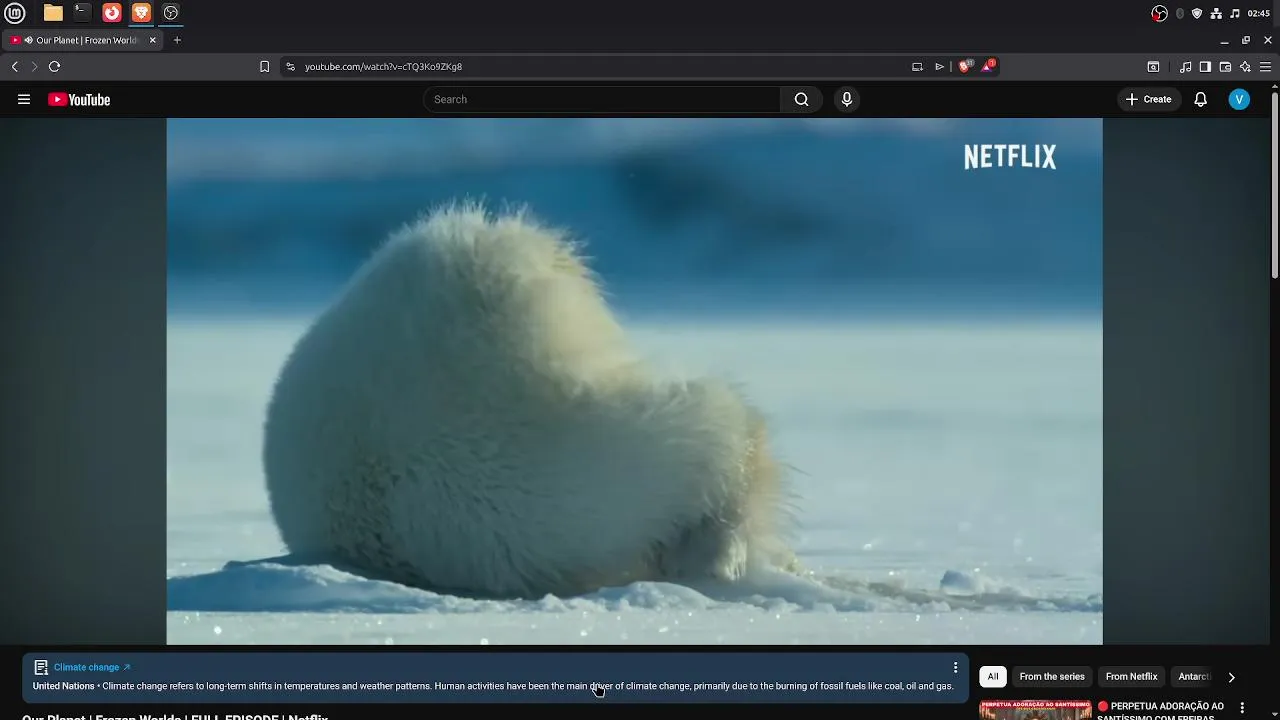Show more filter chips with arrow
This screenshot has height=720, width=1280.
click(x=1231, y=677)
